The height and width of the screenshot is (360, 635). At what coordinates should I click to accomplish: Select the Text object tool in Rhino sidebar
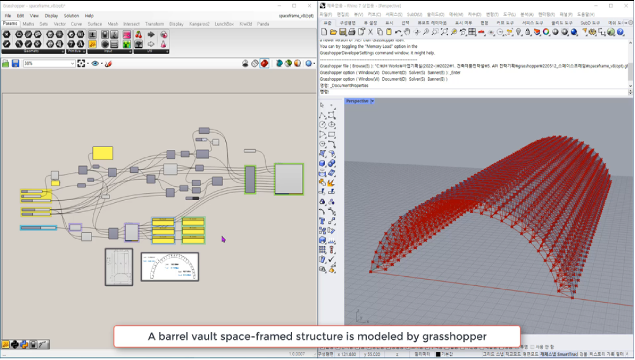pos(322,222)
